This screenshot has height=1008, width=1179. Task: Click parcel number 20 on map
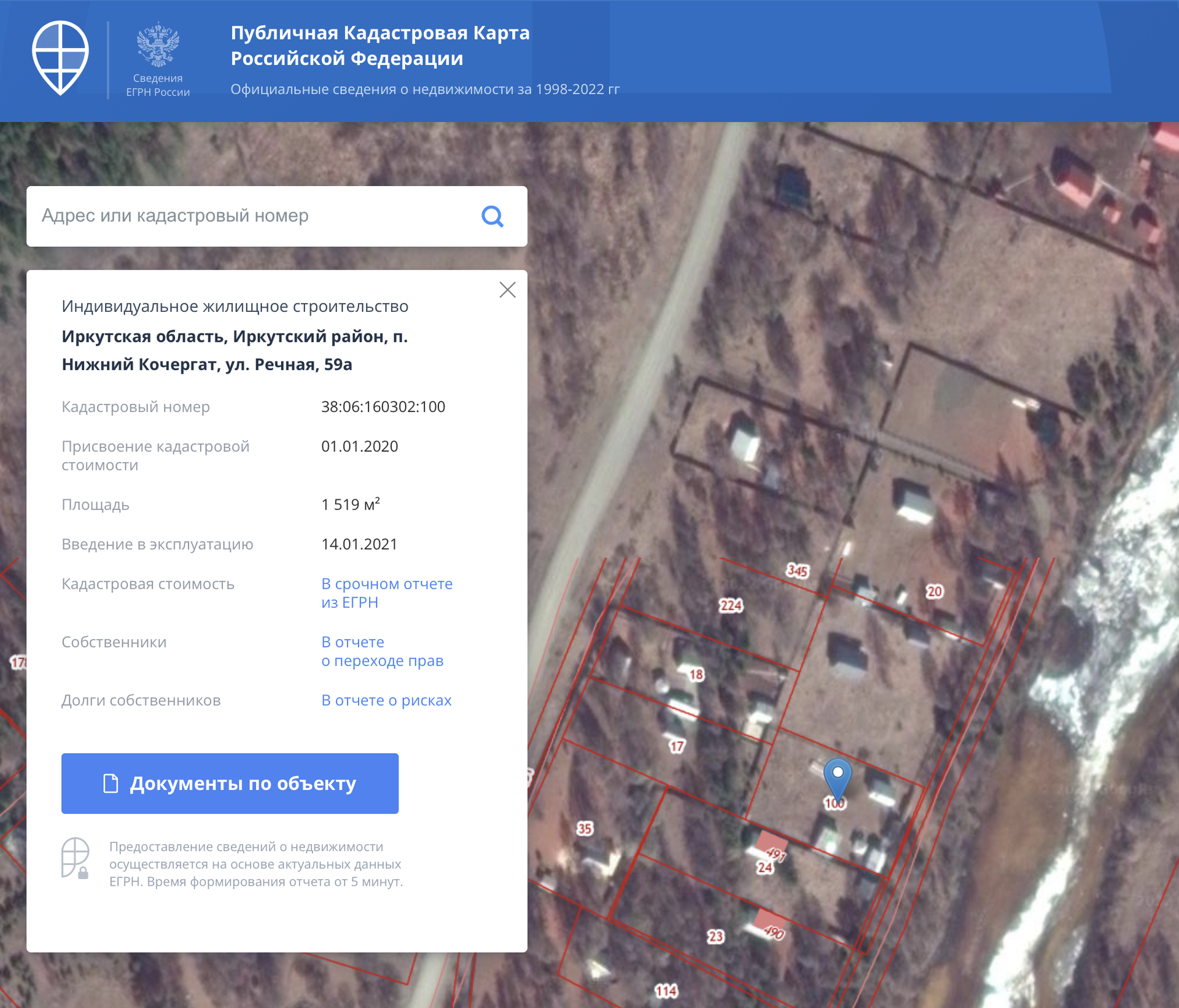click(x=934, y=591)
